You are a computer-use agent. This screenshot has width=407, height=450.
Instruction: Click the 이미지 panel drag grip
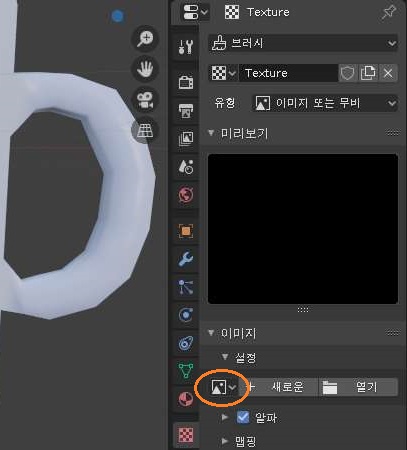393,333
